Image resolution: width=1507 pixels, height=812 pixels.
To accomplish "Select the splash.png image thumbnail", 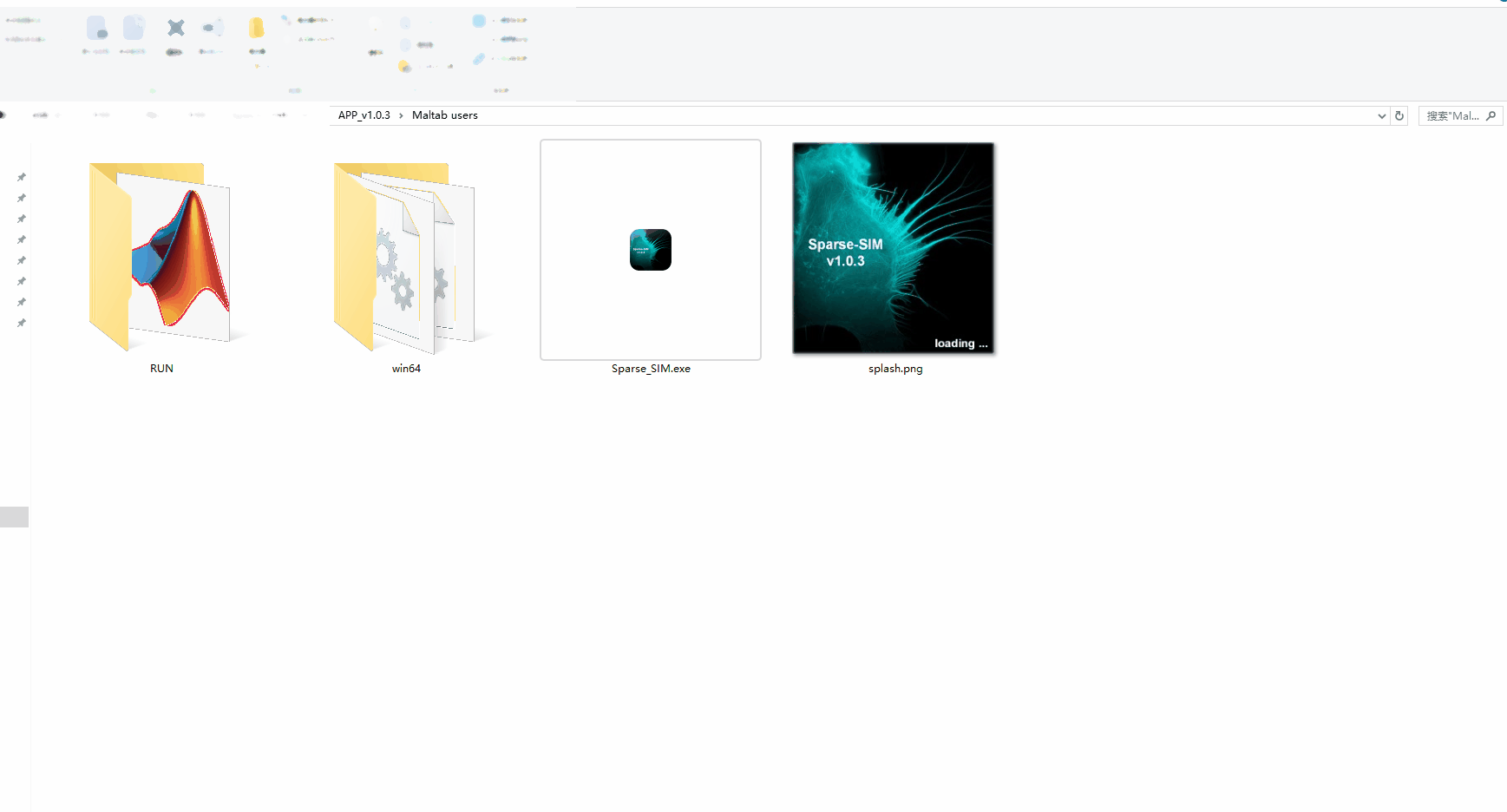I will click(894, 248).
